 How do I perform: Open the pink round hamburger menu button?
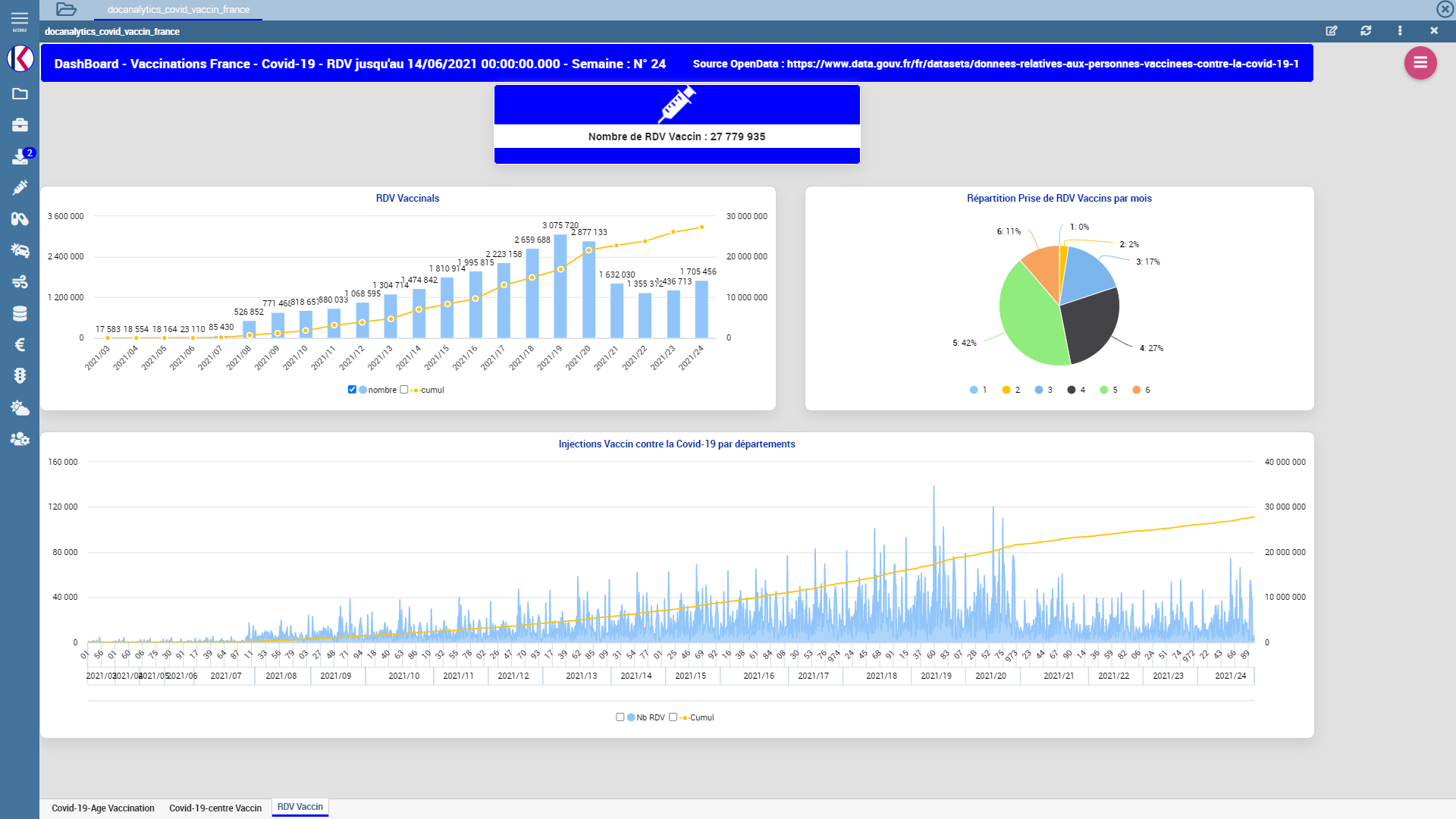(1420, 63)
